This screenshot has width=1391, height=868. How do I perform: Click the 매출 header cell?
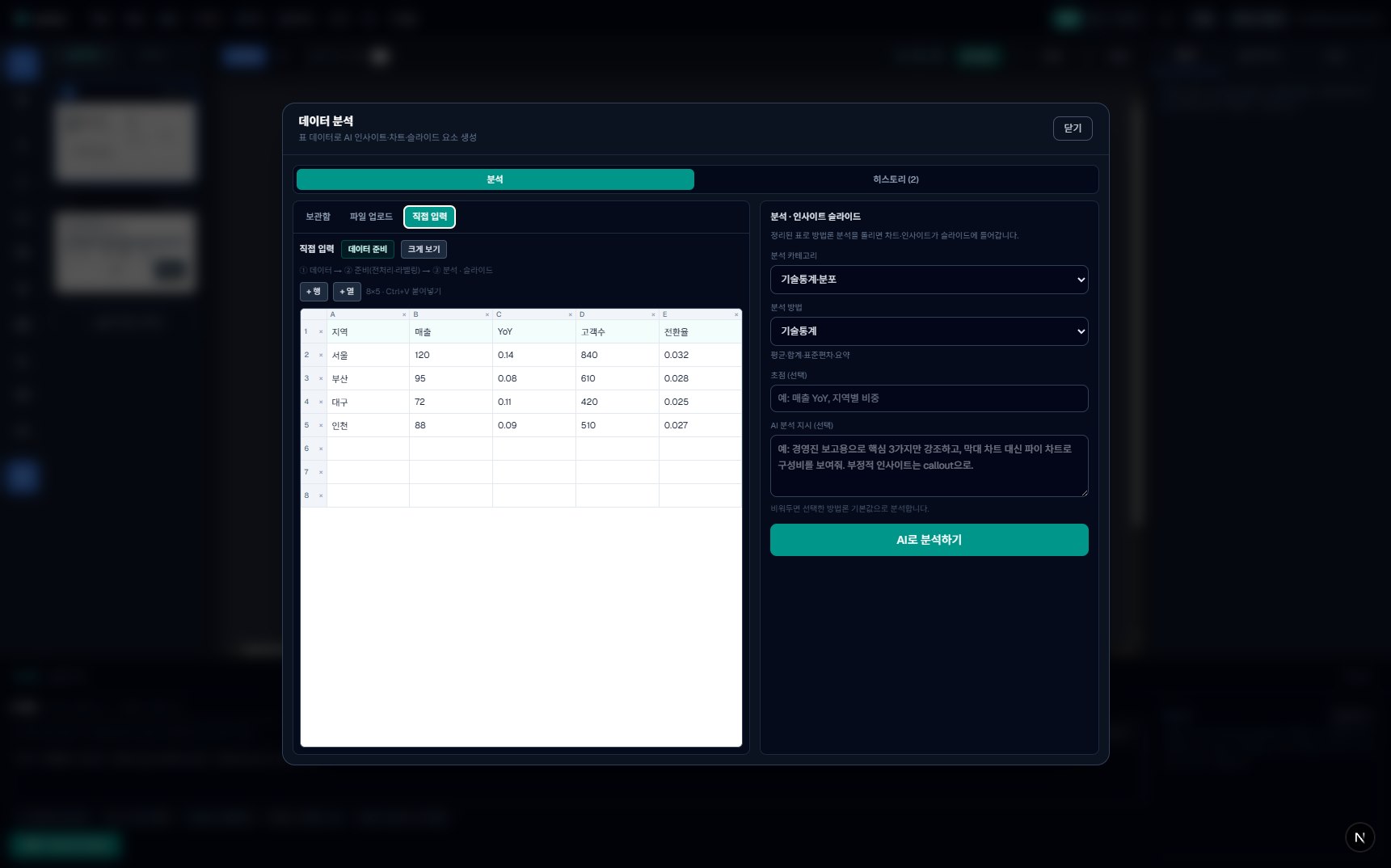click(x=451, y=332)
